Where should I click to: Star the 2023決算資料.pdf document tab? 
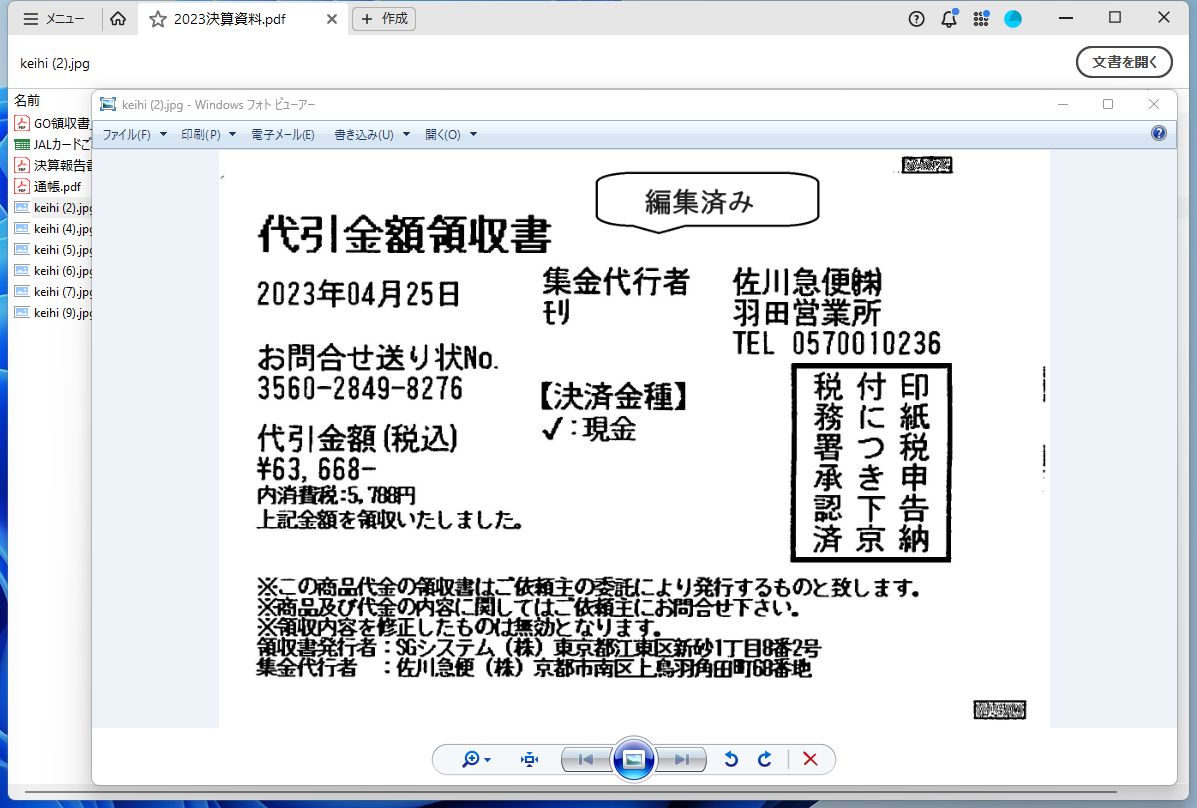(x=159, y=17)
